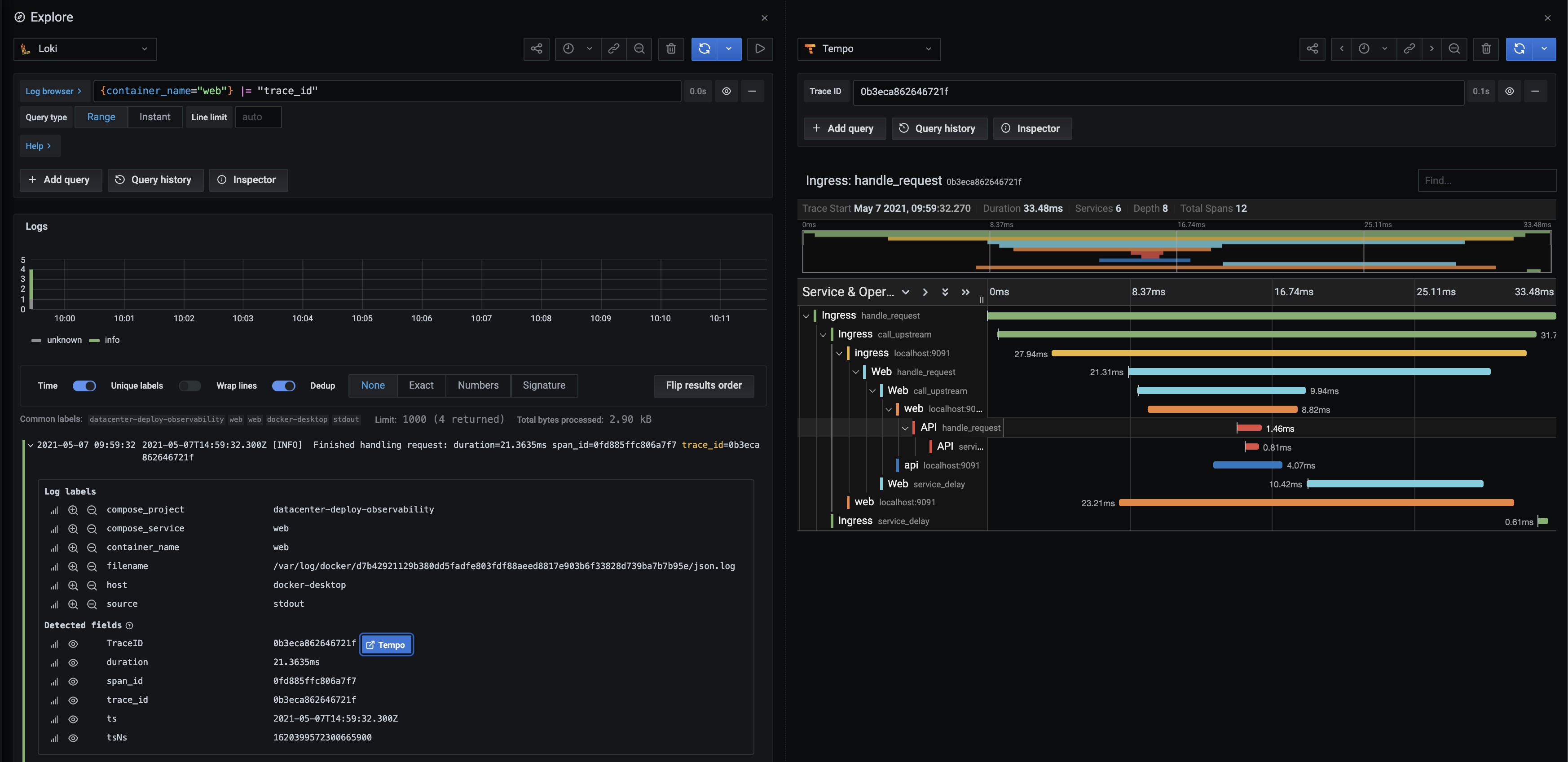Collapse the expanded log line row
Image resolution: width=1568 pixels, height=762 pixels.
tap(31, 445)
